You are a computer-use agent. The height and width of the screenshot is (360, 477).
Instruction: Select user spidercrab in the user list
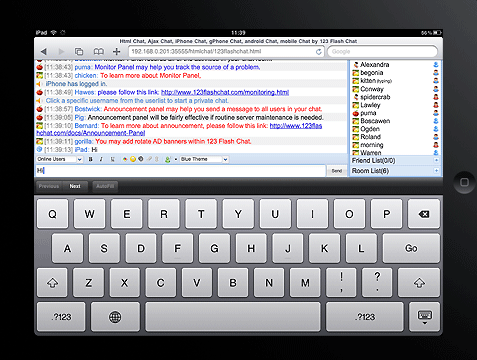pos(375,97)
